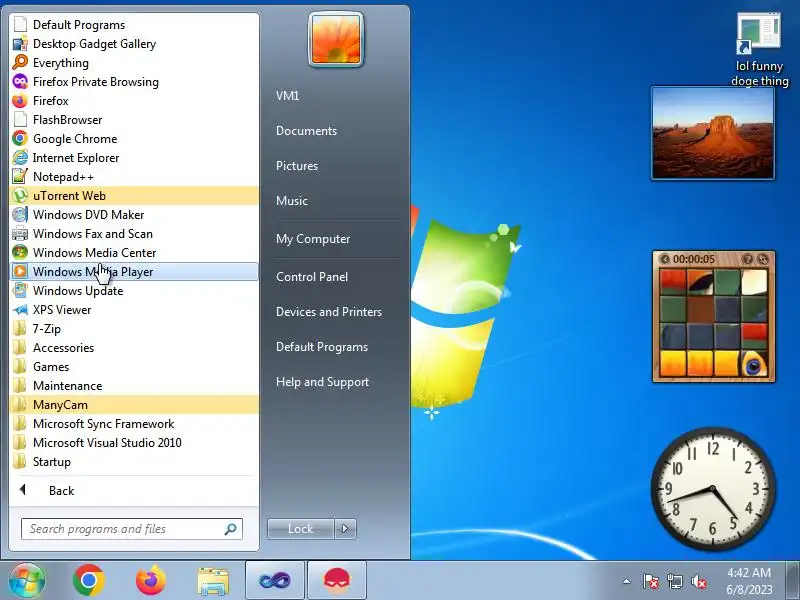800x600 pixels.
Task: Switch to the red masked-face taskbar app
Action: (337, 580)
